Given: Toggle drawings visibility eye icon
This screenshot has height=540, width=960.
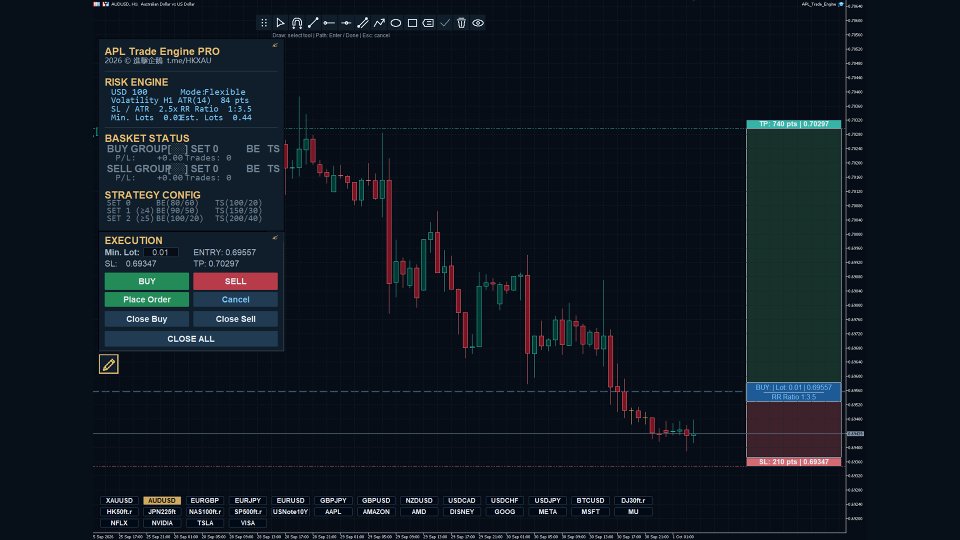Looking at the screenshot, I should point(478,23).
